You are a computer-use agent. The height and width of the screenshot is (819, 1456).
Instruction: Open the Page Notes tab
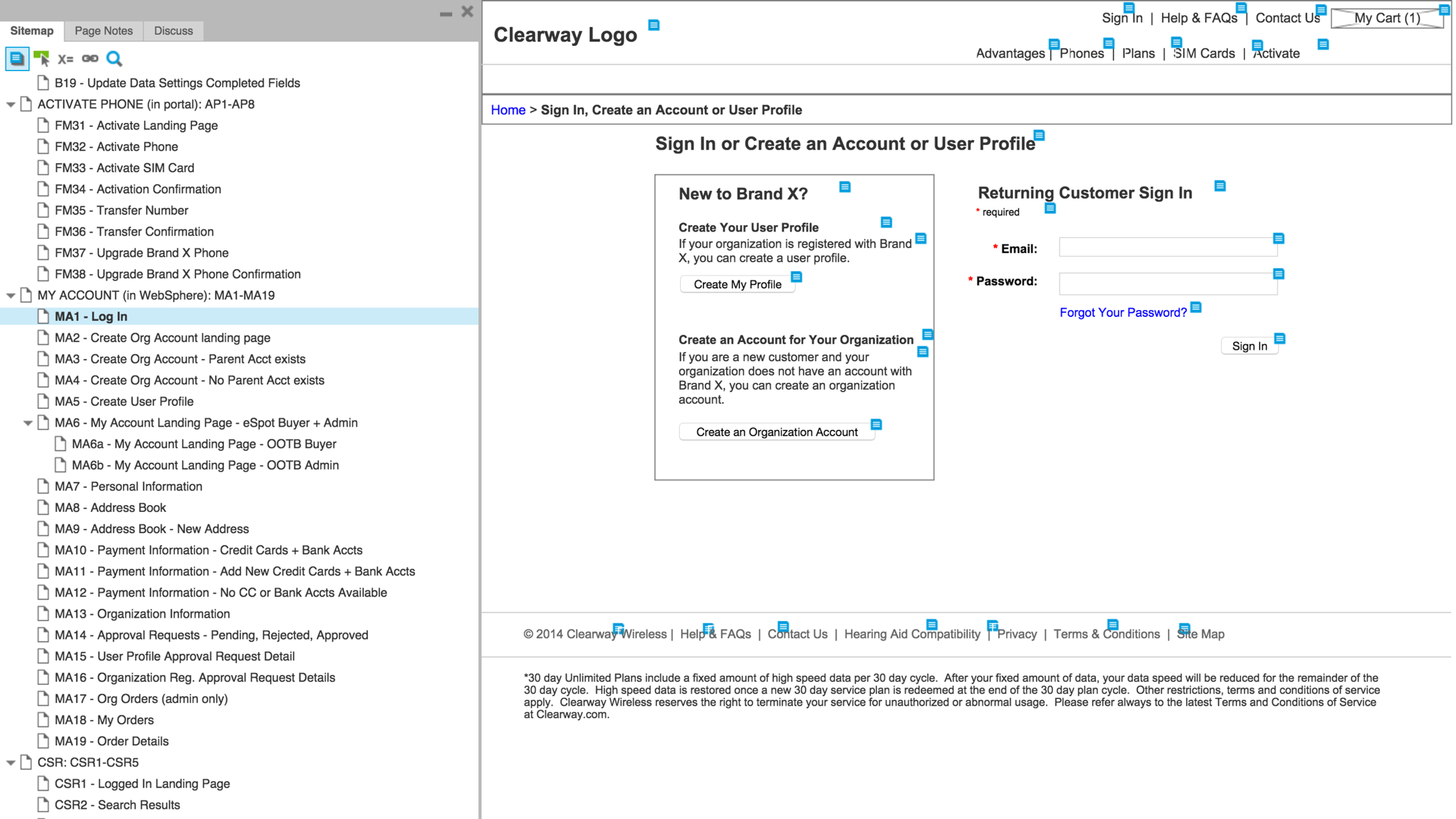(x=104, y=31)
